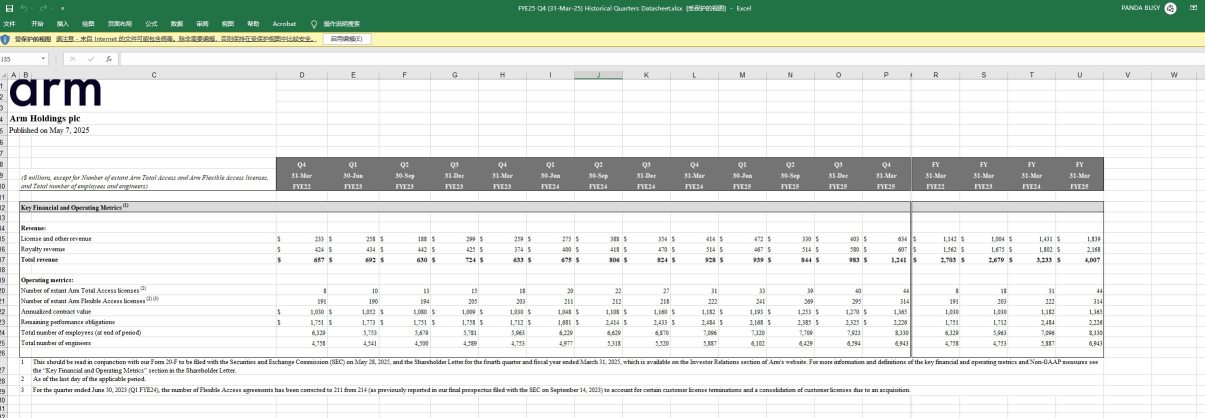Image resolution: width=1205 pixels, height=418 pixels.
Task: Click the Name Box showing J35
Action: (20, 59)
